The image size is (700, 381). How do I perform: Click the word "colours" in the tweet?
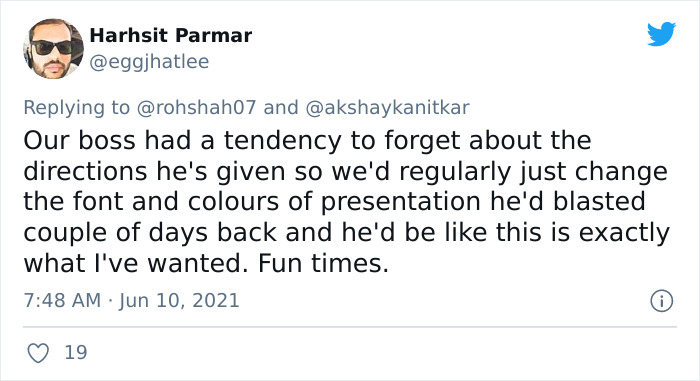(x=233, y=201)
